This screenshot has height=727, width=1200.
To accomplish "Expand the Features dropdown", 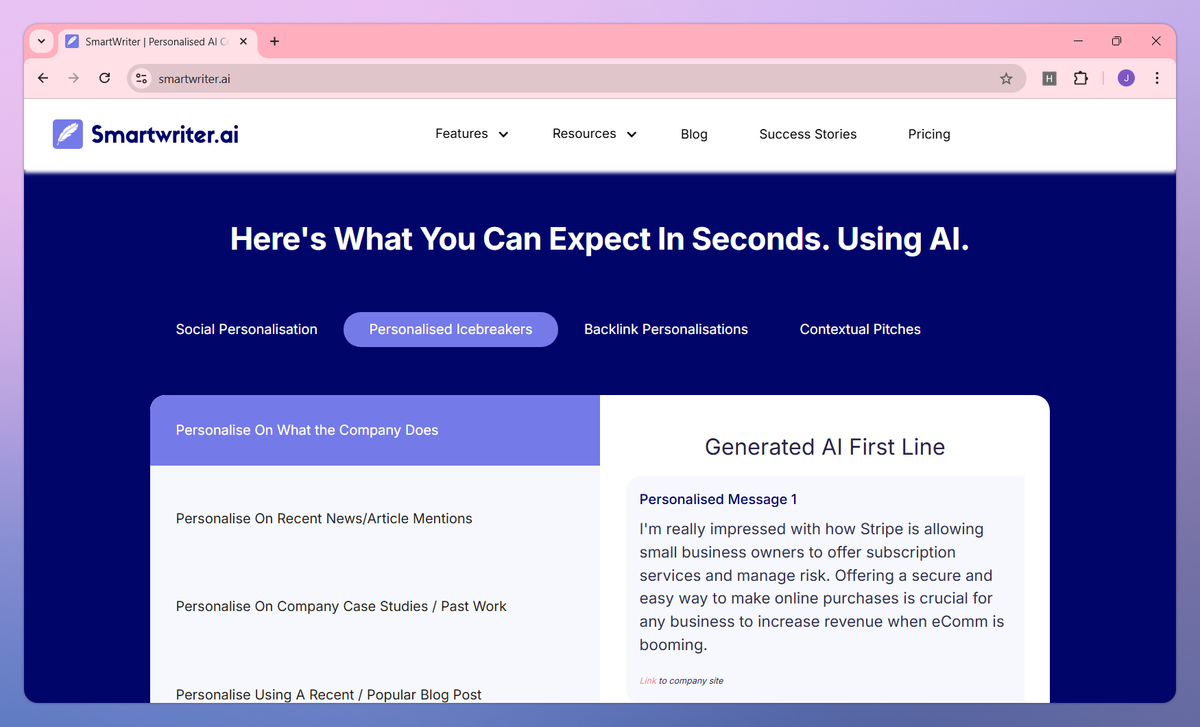I will click(x=471, y=133).
